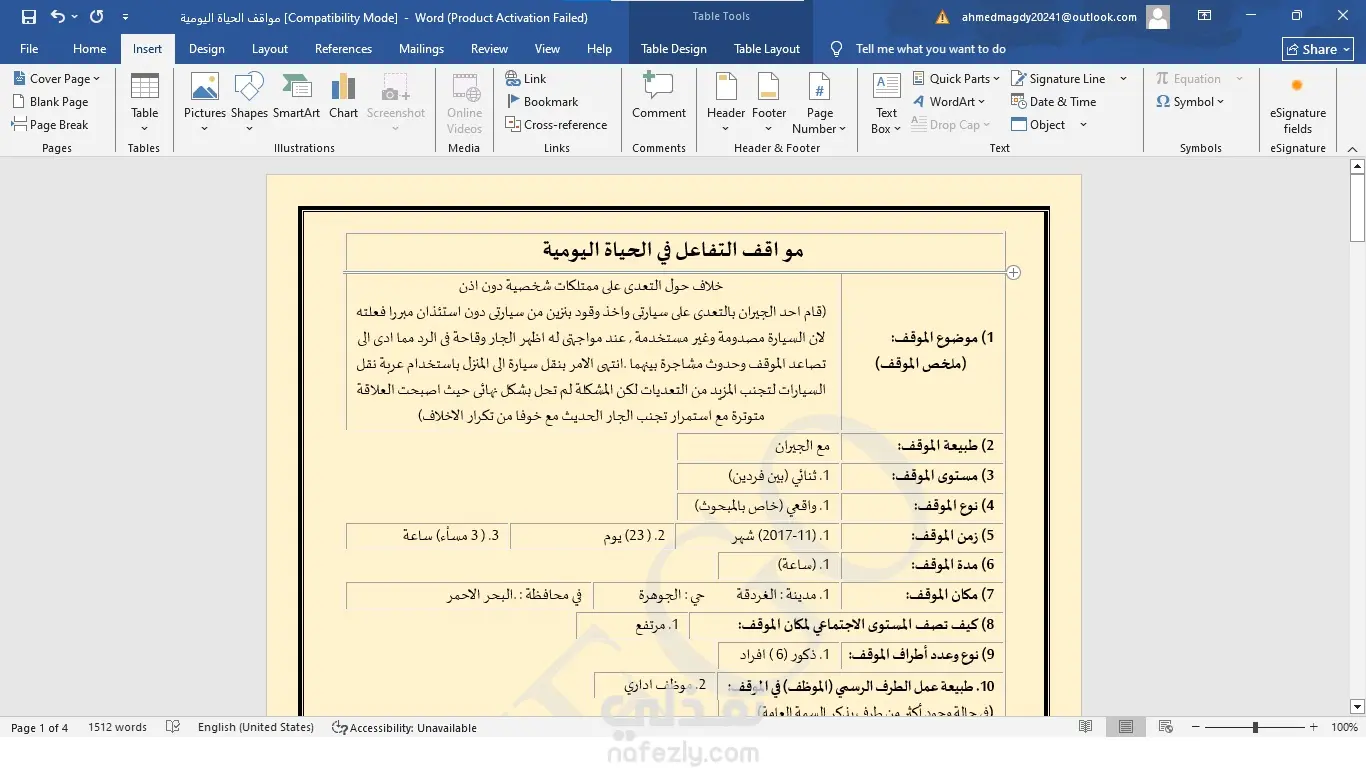
Task: Click the Page 1 of 4 indicator
Action: tap(40, 727)
